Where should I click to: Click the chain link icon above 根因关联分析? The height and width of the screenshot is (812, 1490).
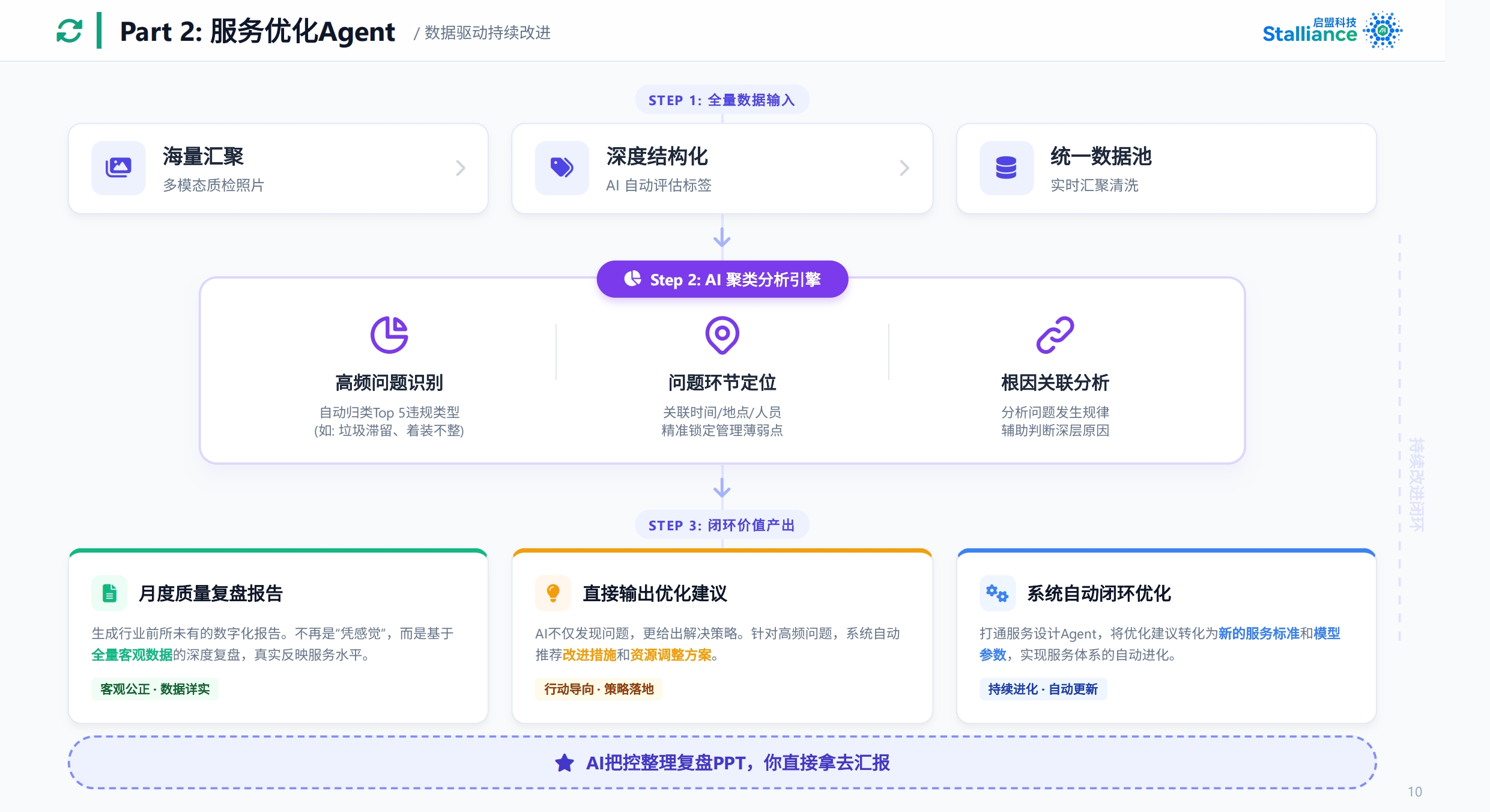click(x=1055, y=335)
